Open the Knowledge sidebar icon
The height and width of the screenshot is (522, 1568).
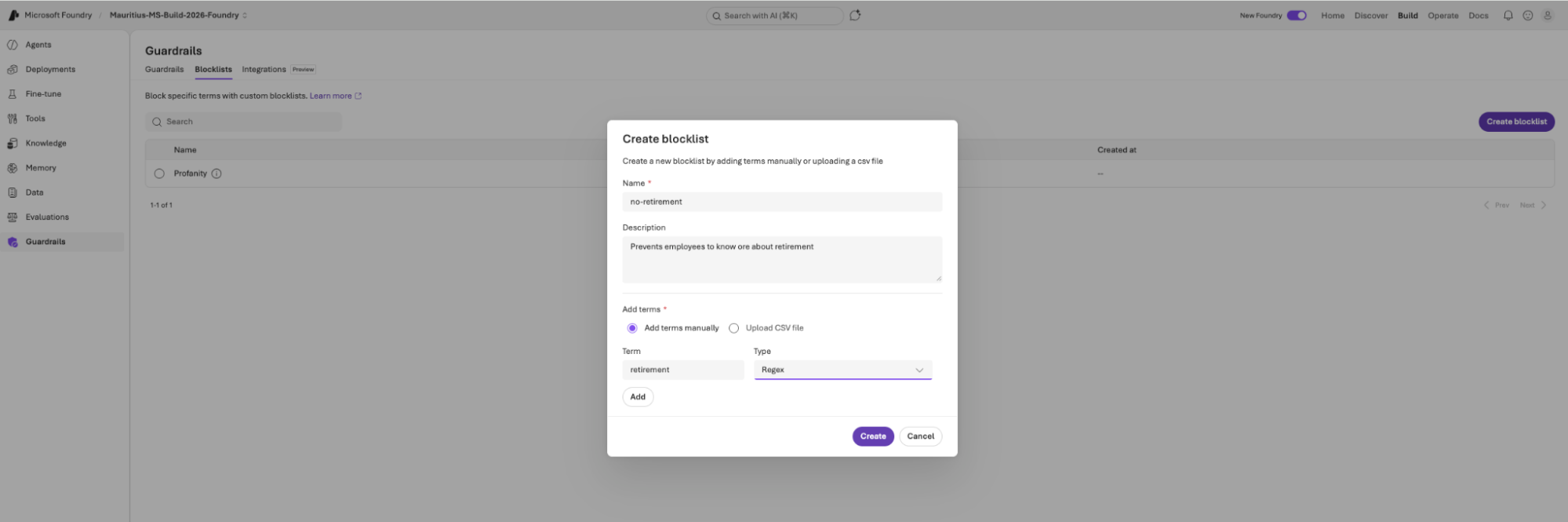(13, 143)
